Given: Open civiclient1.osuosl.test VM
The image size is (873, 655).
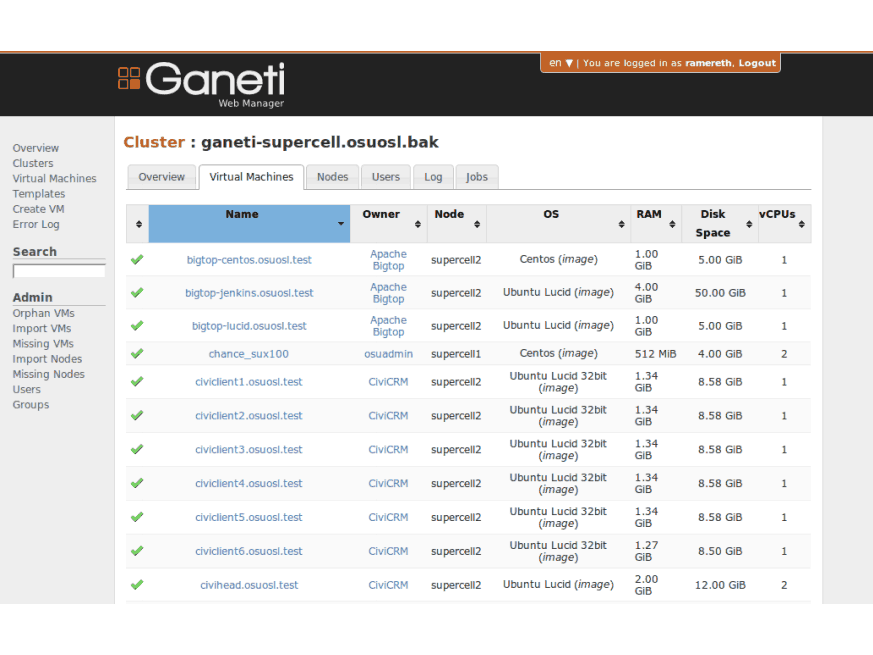Looking at the screenshot, I should (x=248, y=382).
